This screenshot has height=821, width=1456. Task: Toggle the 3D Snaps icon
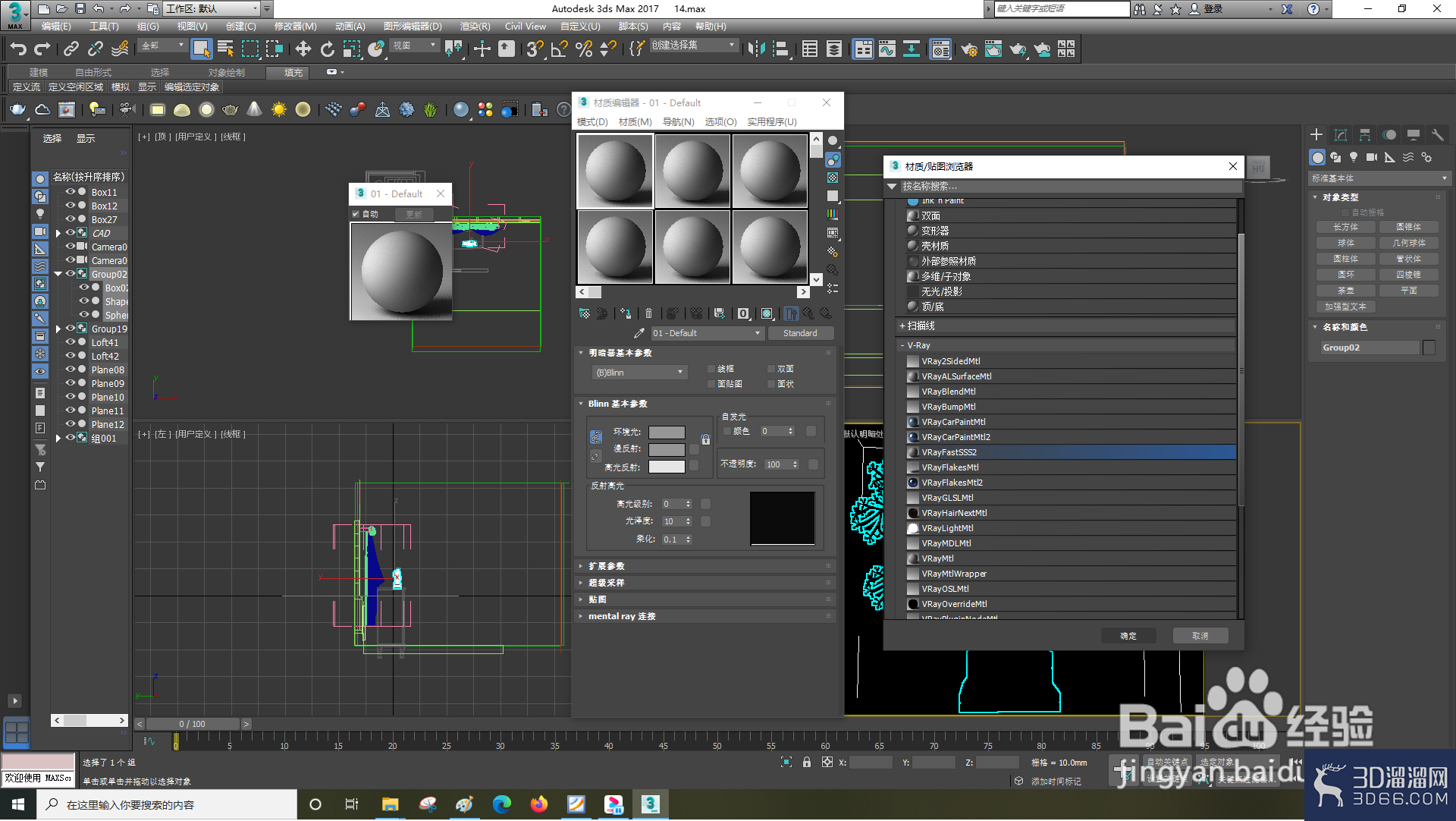click(x=535, y=49)
